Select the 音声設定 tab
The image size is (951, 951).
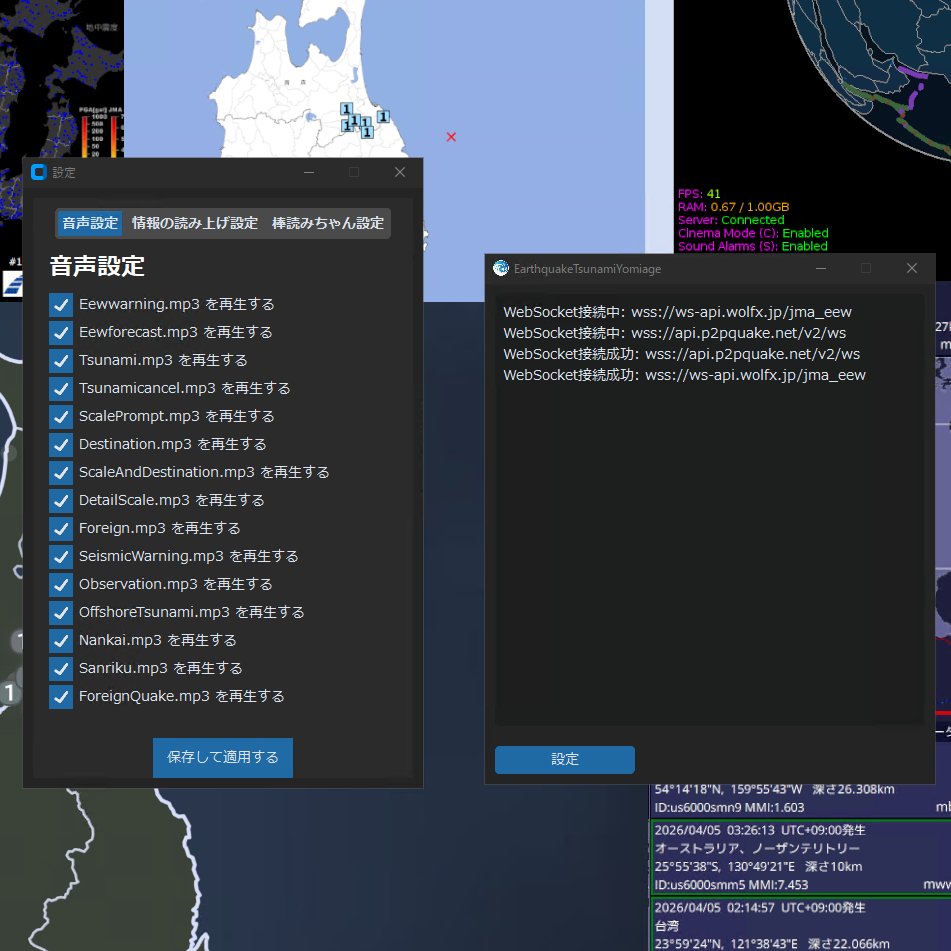pyautogui.click(x=90, y=223)
